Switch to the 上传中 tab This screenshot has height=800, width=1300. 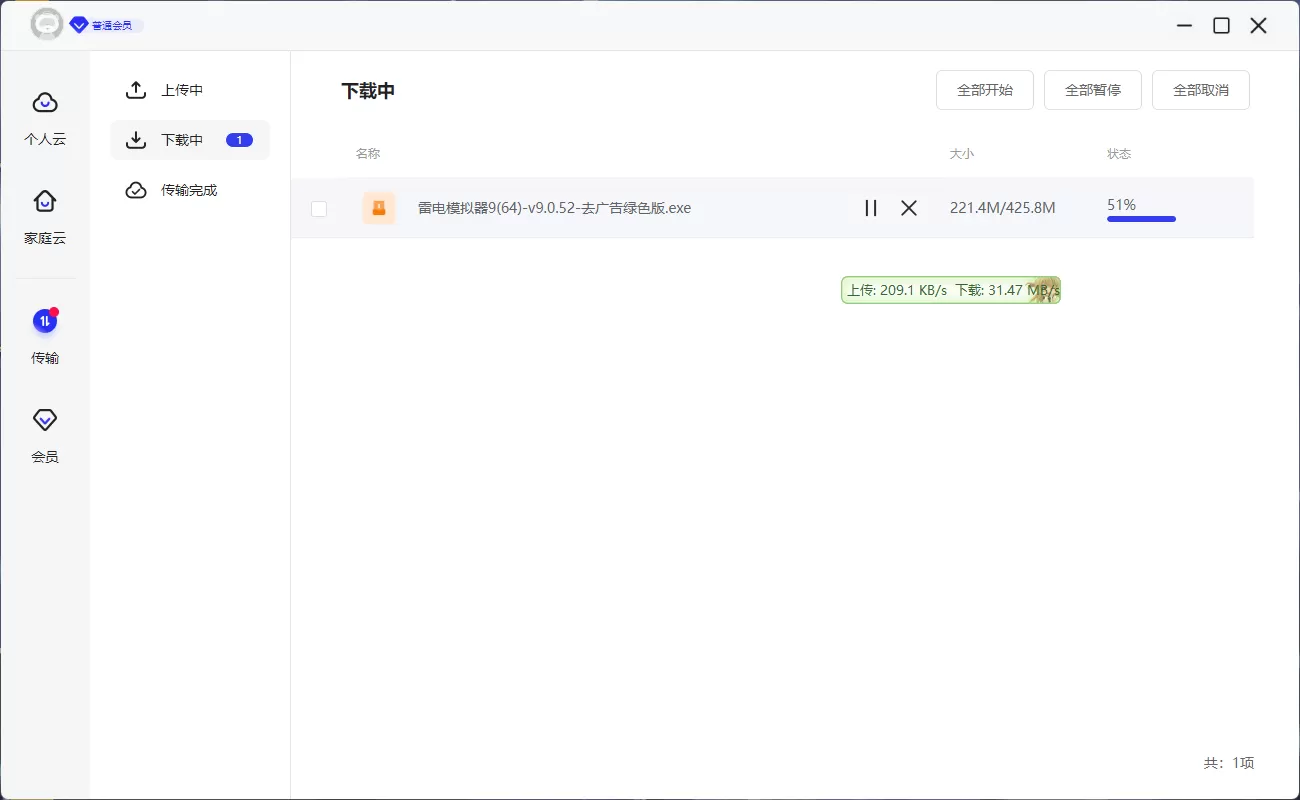(x=182, y=89)
